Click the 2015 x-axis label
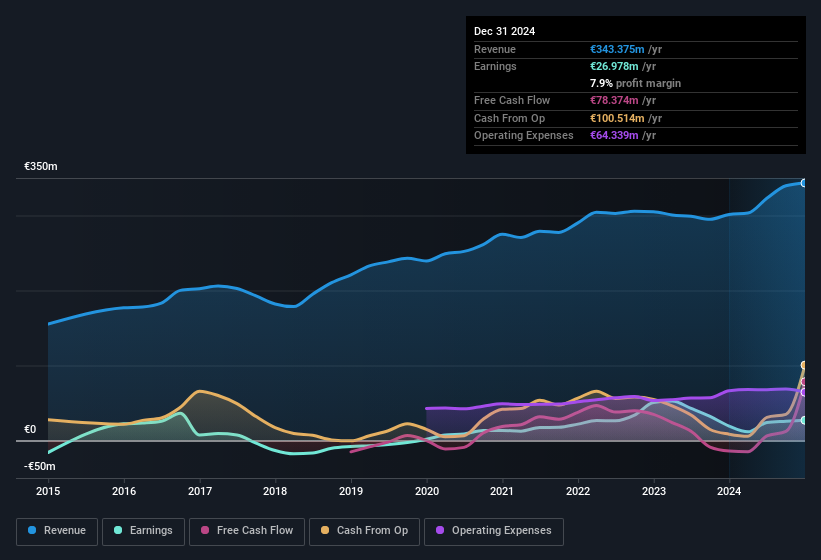This screenshot has height=560, width=821. (x=48, y=491)
